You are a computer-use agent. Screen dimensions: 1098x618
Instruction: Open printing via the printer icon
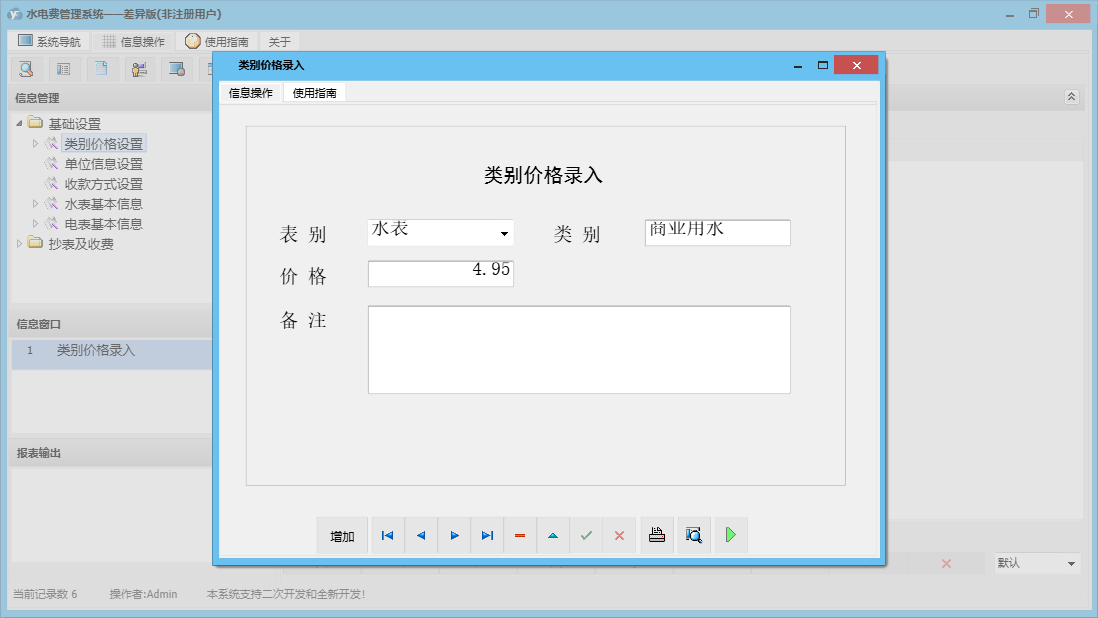tap(656, 535)
